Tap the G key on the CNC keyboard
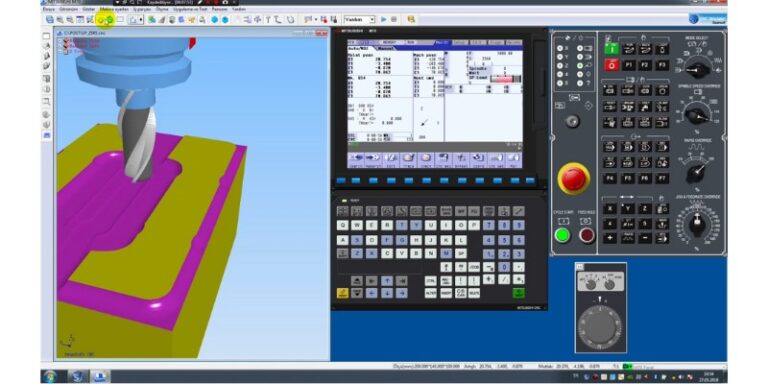The image size is (768, 384). coord(402,240)
